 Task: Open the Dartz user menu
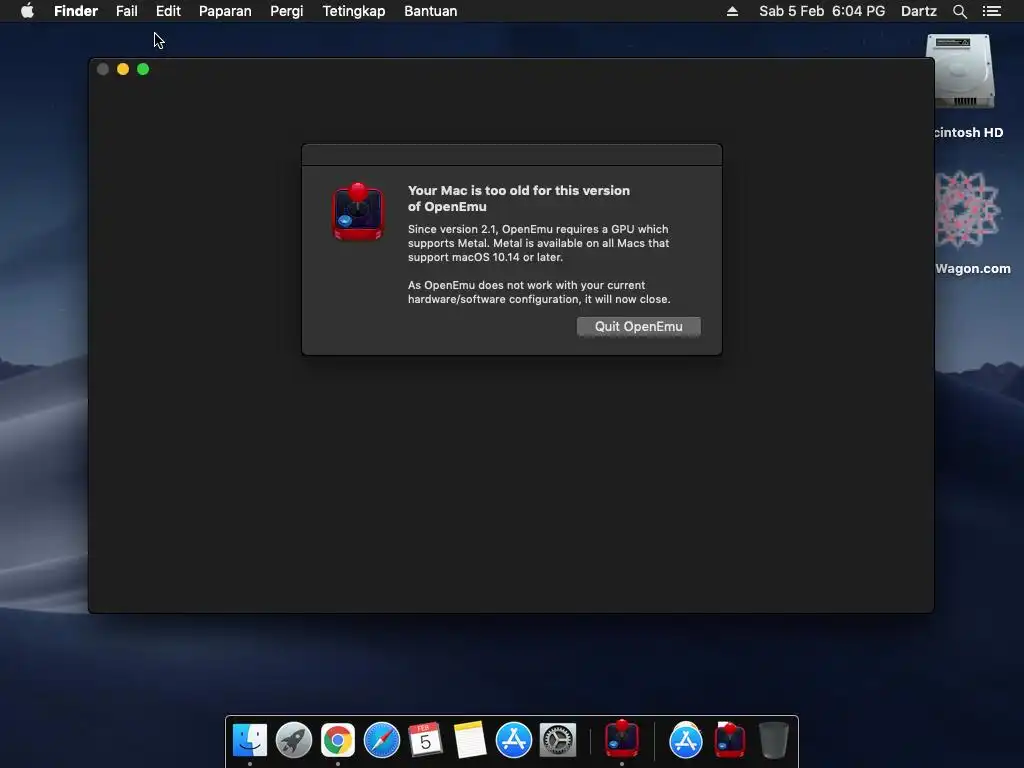918,11
